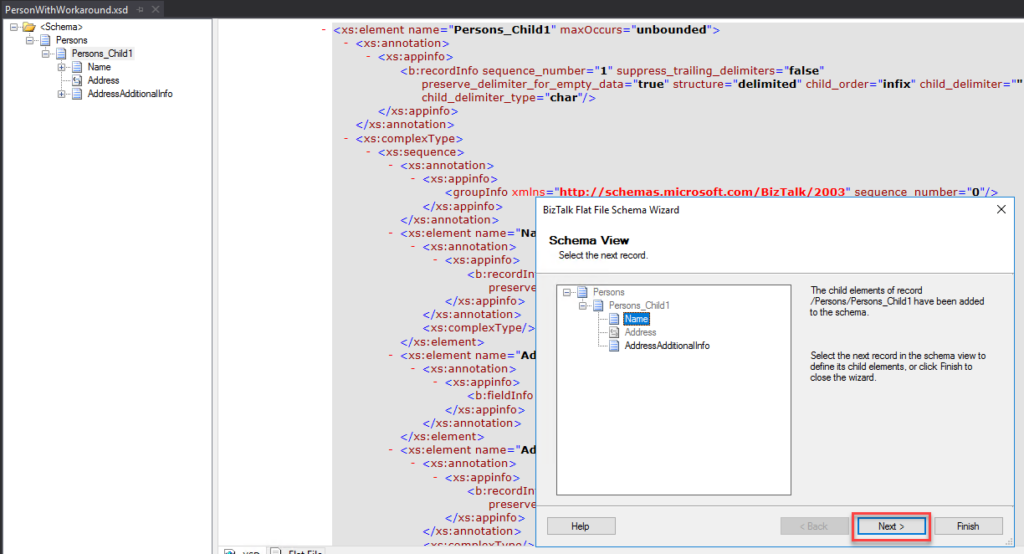The width and height of the screenshot is (1024, 554).
Task: Close the BizTalk Flat File Schema Wizard
Action: click(x=1001, y=209)
